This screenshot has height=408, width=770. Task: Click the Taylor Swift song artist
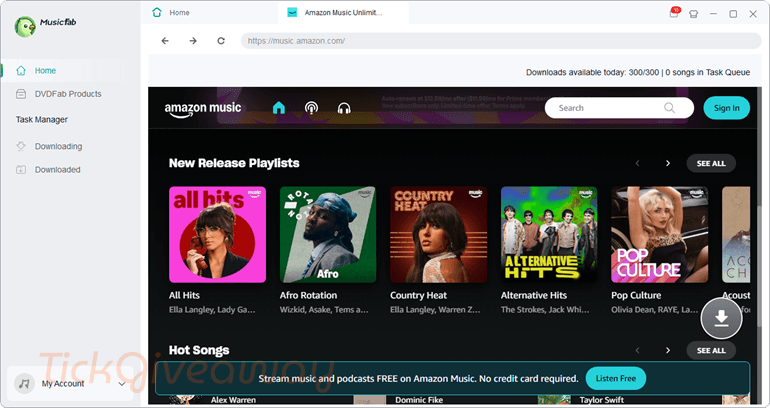click(x=602, y=400)
